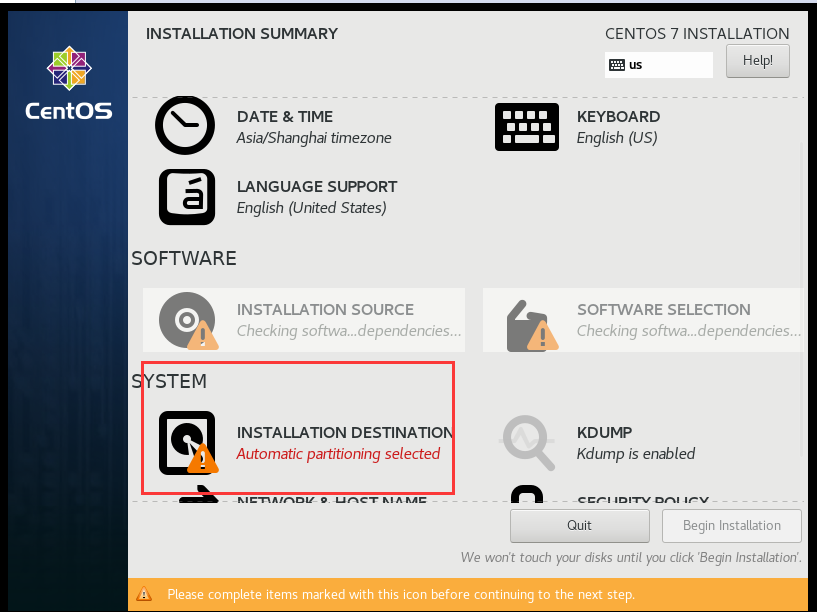Open the Date & Time clock icon

pos(185,126)
